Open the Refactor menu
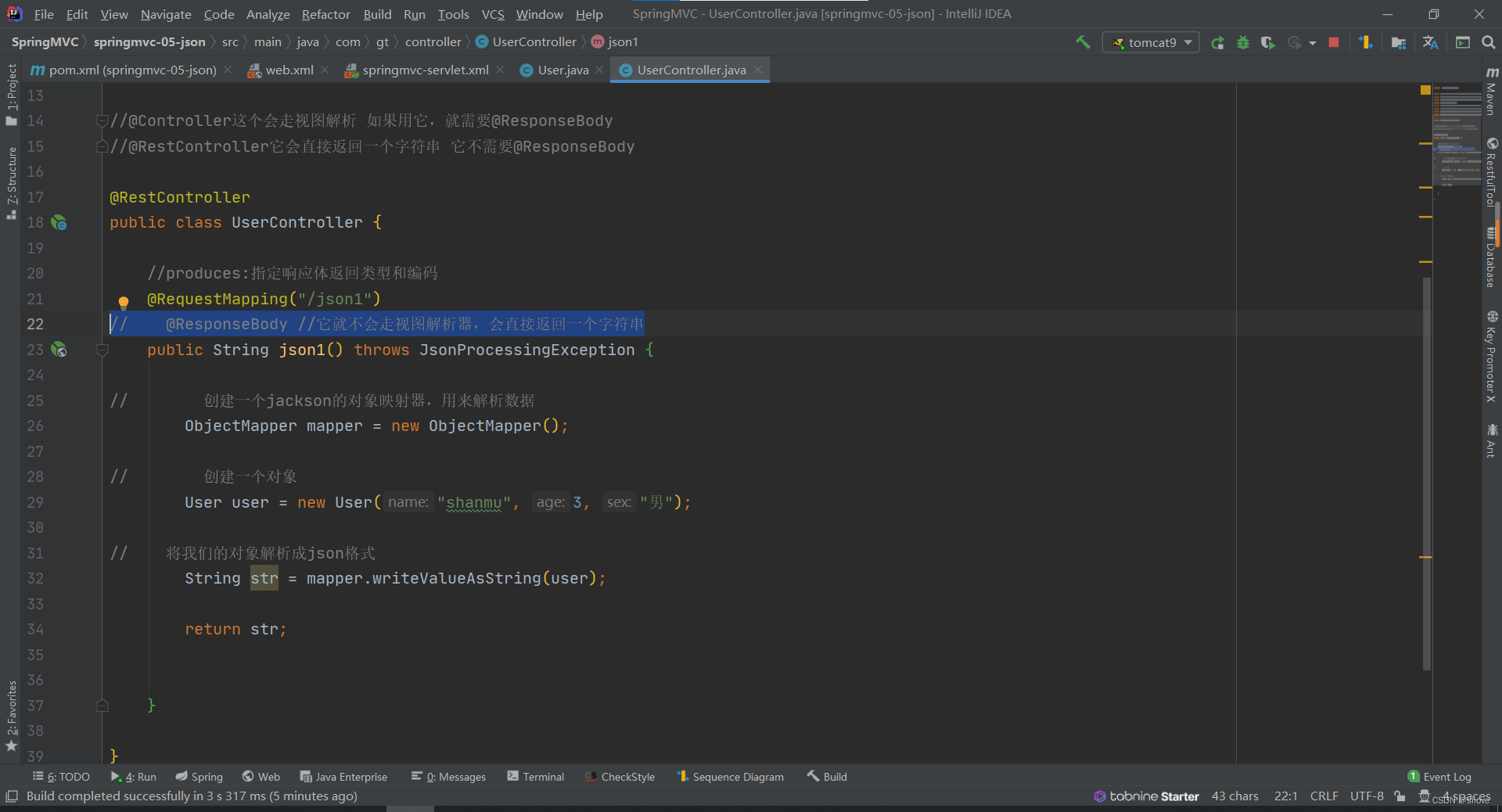The width and height of the screenshot is (1502, 812). coord(325,14)
